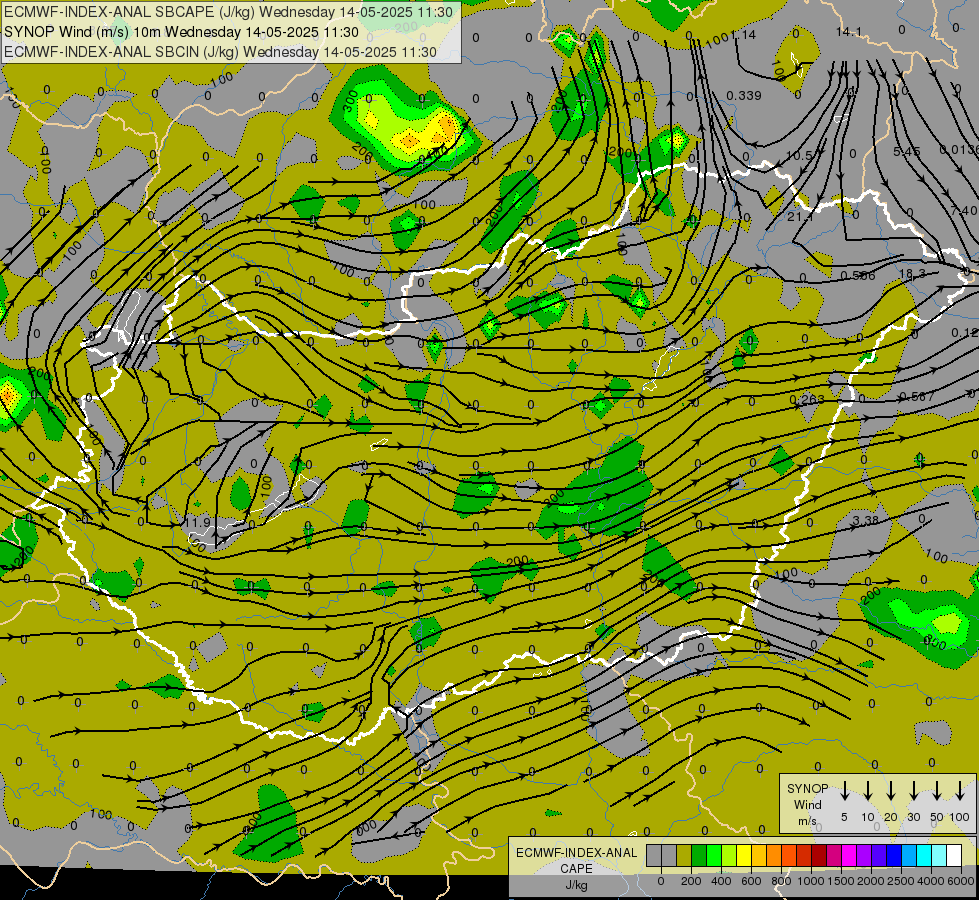This screenshot has width=979, height=900.
Task: Click the '800' tick on CAPE scale
Action: tap(781, 881)
